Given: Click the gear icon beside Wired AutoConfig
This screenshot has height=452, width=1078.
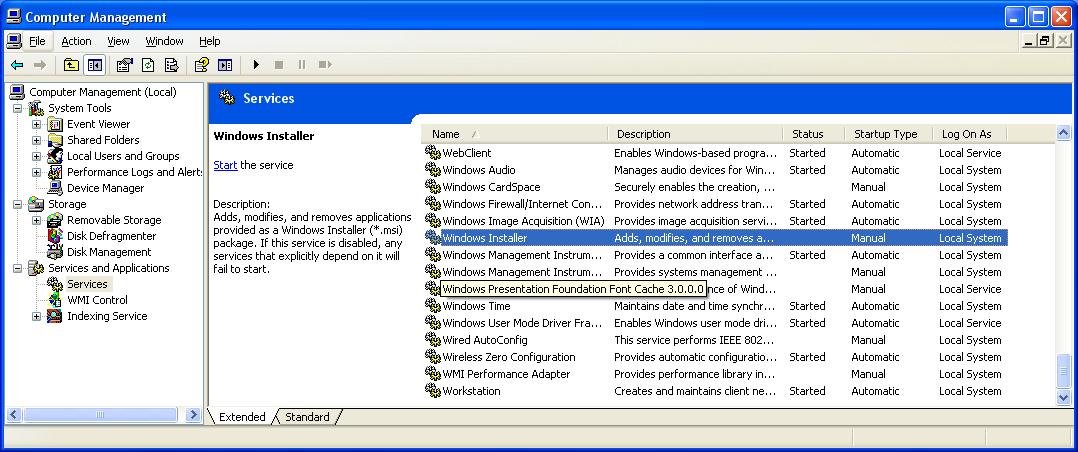Looking at the screenshot, I should click(x=432, y=339).
